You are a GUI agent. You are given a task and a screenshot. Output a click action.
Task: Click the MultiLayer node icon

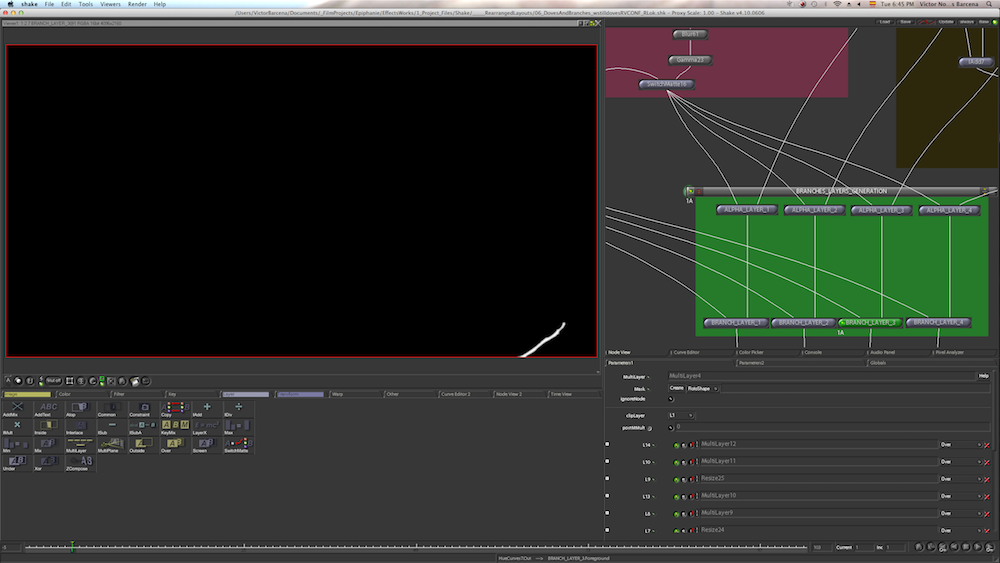click(78, 443)
